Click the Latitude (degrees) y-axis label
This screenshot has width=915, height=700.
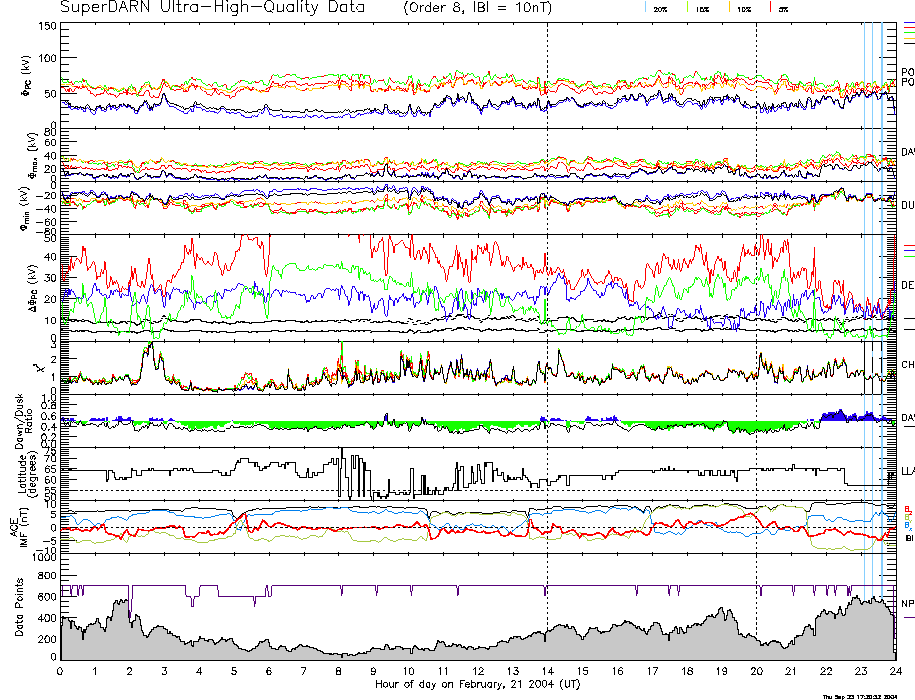coord(24,474)
